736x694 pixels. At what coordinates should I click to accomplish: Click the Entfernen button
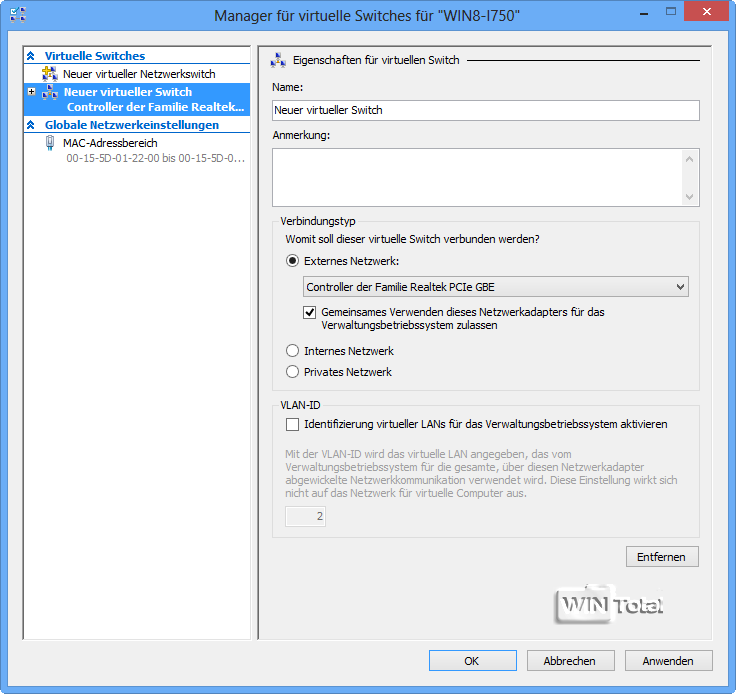click(662, 557)
